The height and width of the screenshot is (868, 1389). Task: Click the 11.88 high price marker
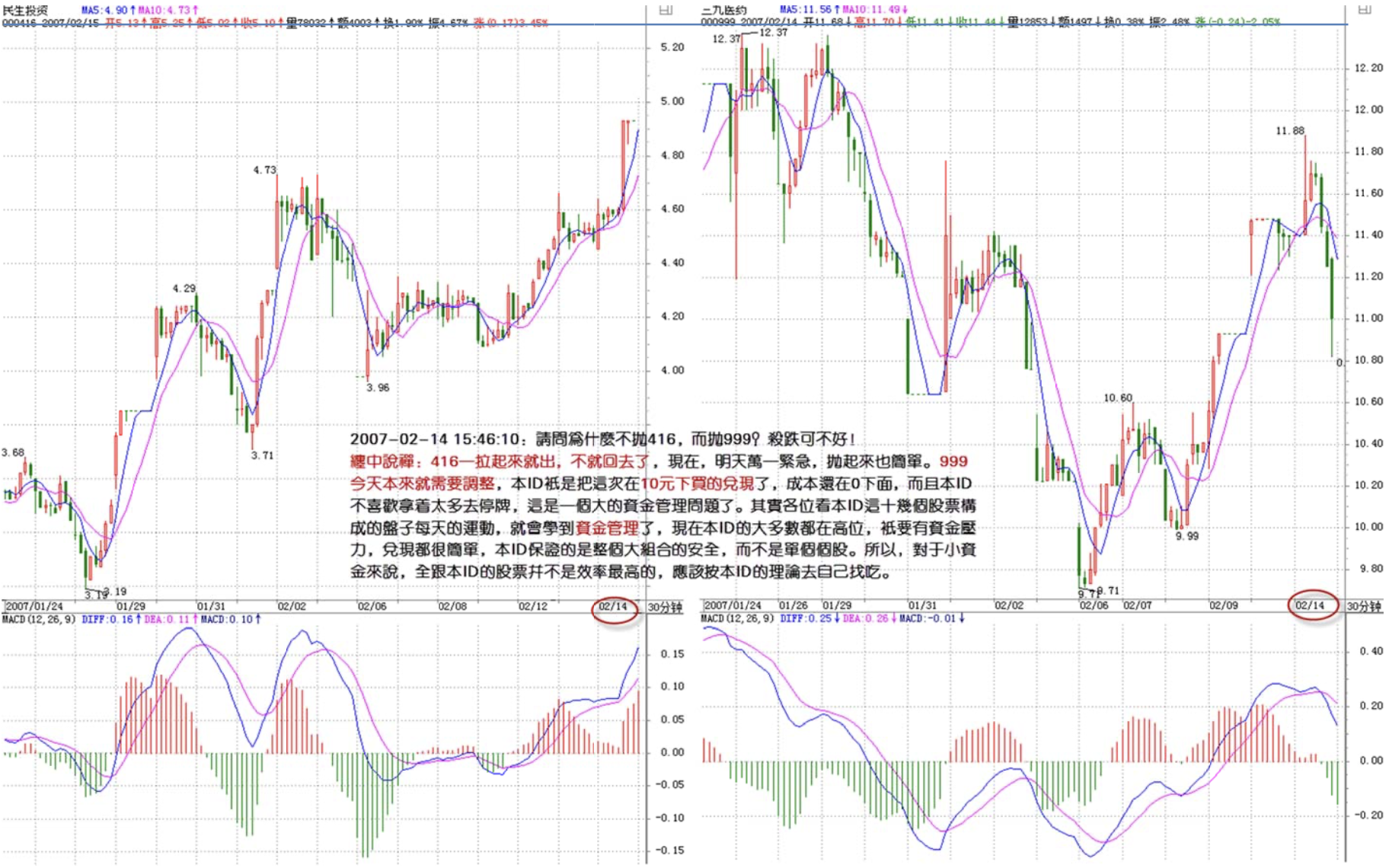tap(1289, 131)
